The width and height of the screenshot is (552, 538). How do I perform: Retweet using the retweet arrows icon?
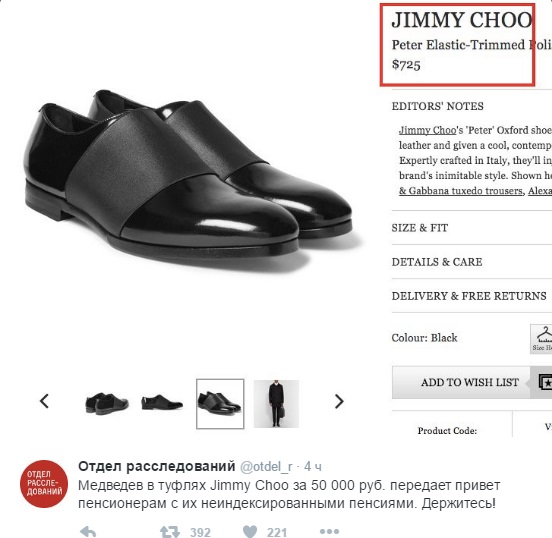[170, 532]
